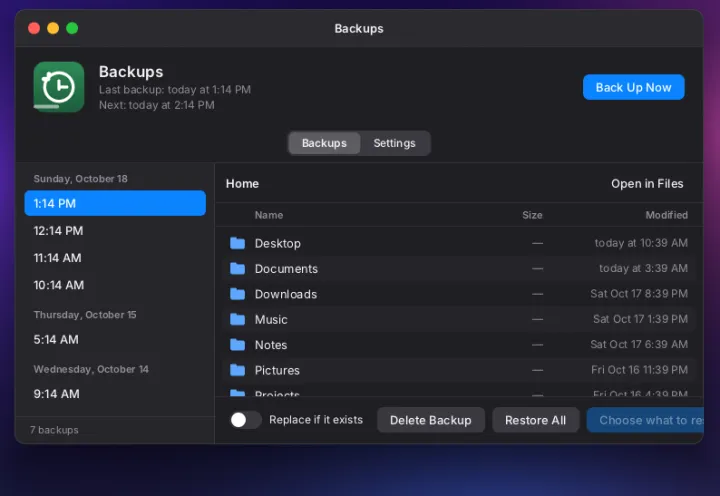This screenshot has width=720, height=496.
Task: Click 'Next: today at 2:14 PM' text
Action: pyautogui.click(x=157, y=105)
